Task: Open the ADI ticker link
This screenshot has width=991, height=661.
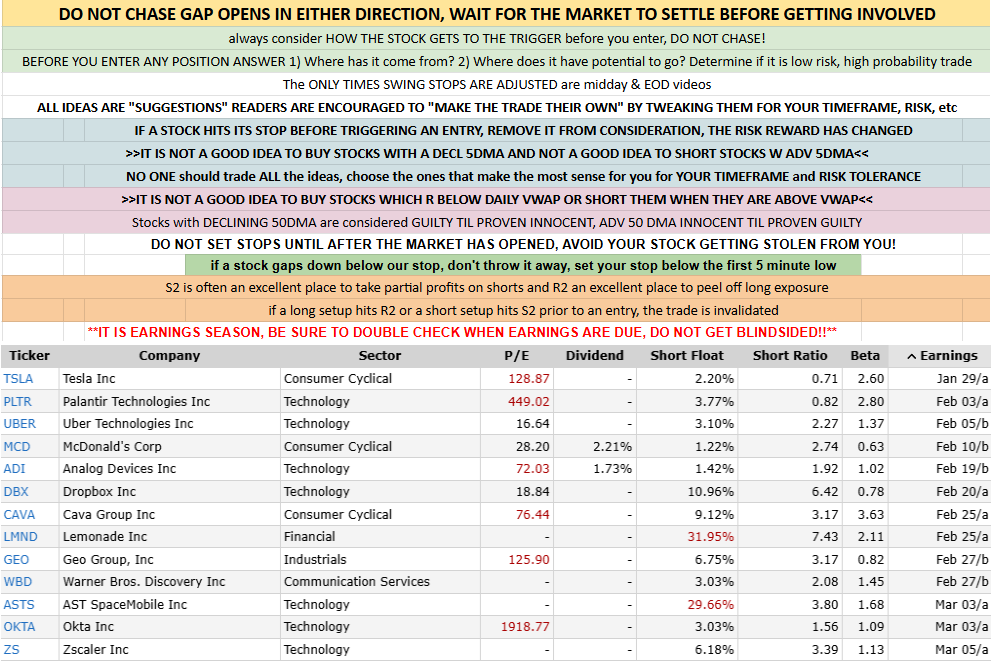Action: tap(15, 468)
